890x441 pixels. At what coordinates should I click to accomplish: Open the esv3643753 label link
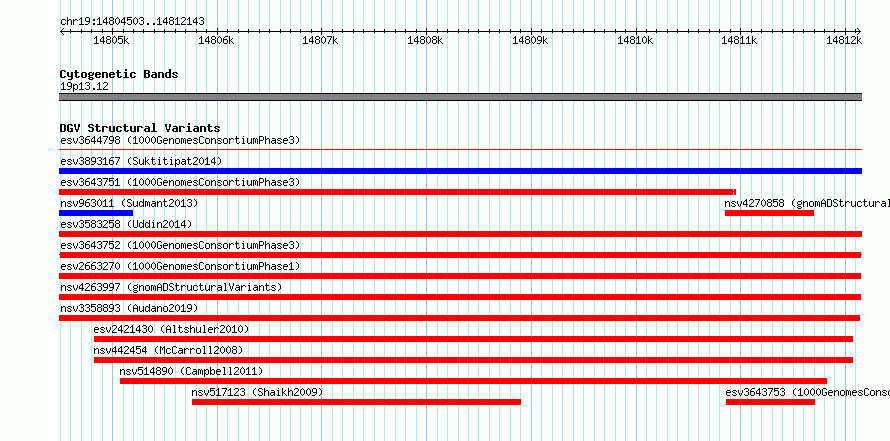pyautogui.click(x=808, y=392)
